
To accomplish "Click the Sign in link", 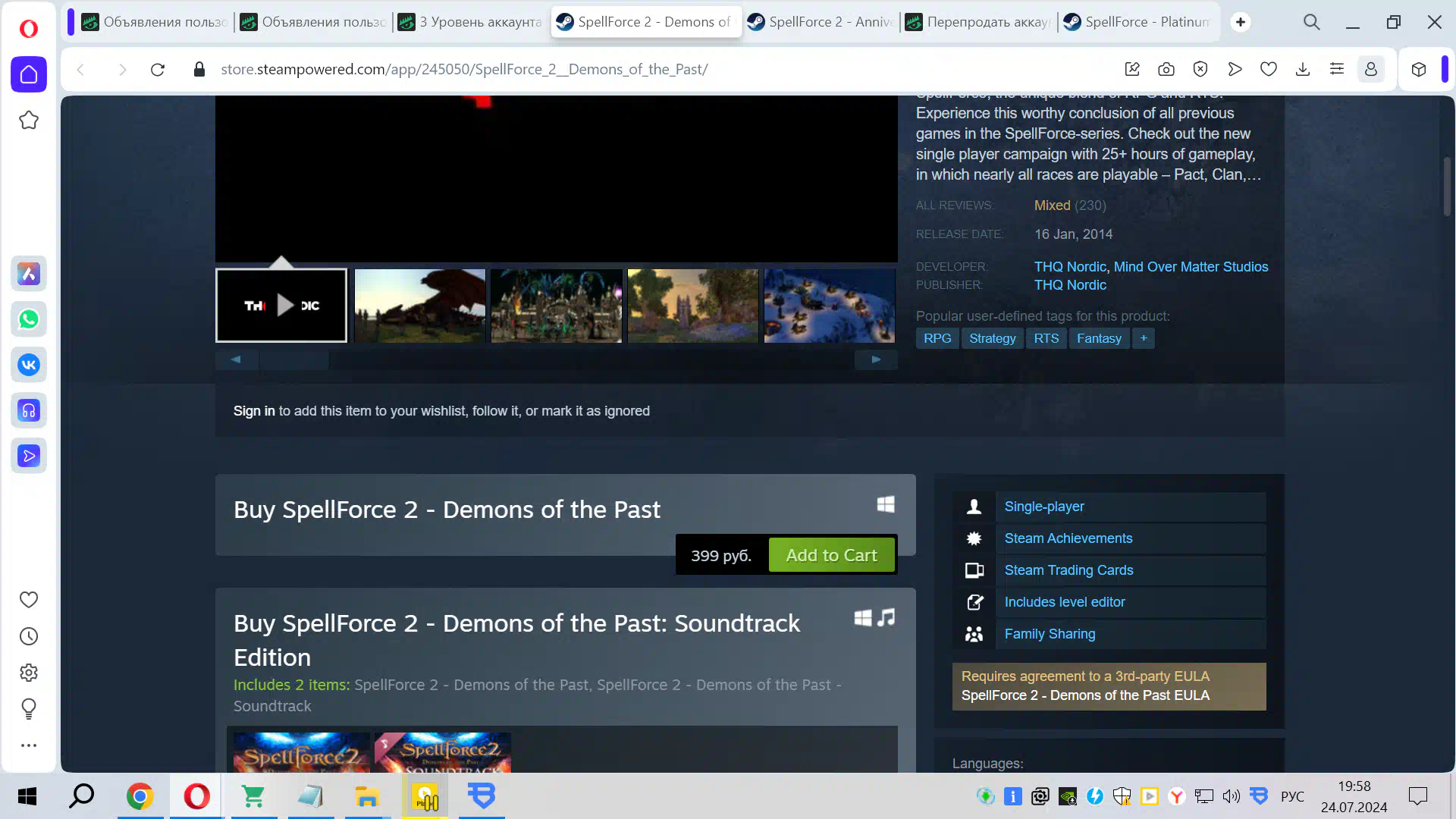I will [x=254, y=411].
